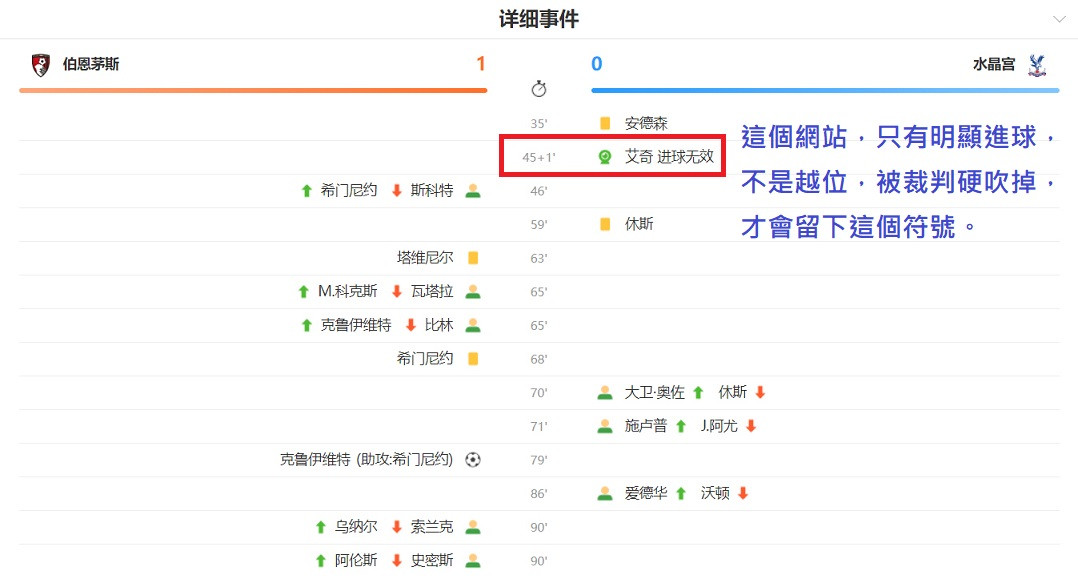Click the Bournemouth (伯恩茅斯) club crest

[x=41, y=65]
